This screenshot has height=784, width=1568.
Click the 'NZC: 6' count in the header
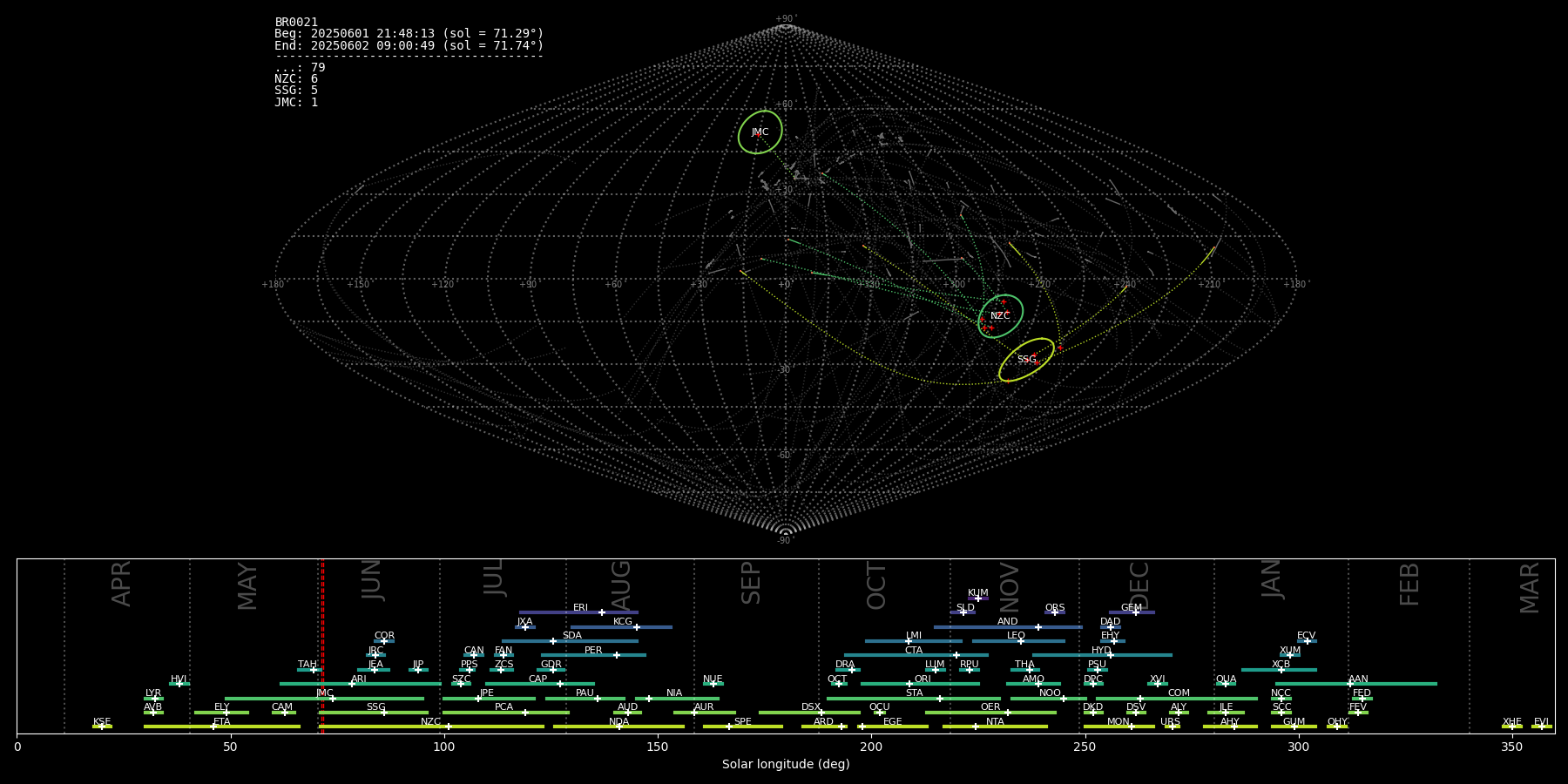click(296, 79)
